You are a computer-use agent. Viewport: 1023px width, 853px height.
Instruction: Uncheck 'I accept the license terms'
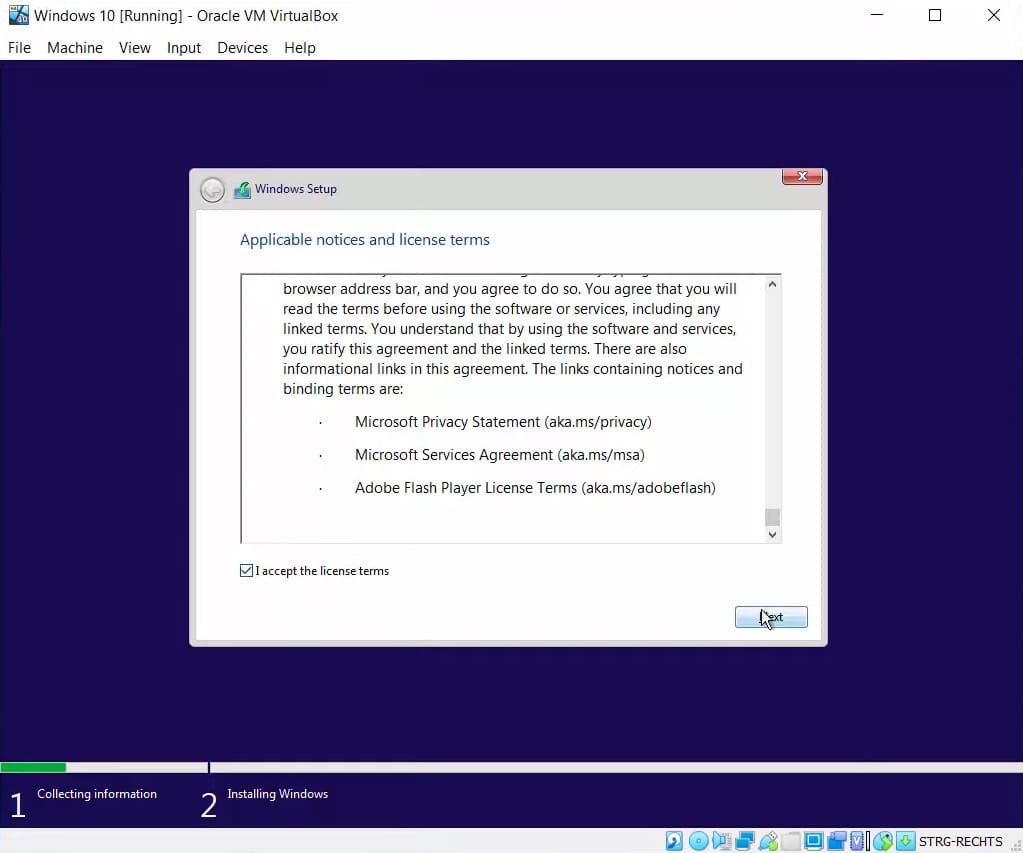tap(247, 571)
